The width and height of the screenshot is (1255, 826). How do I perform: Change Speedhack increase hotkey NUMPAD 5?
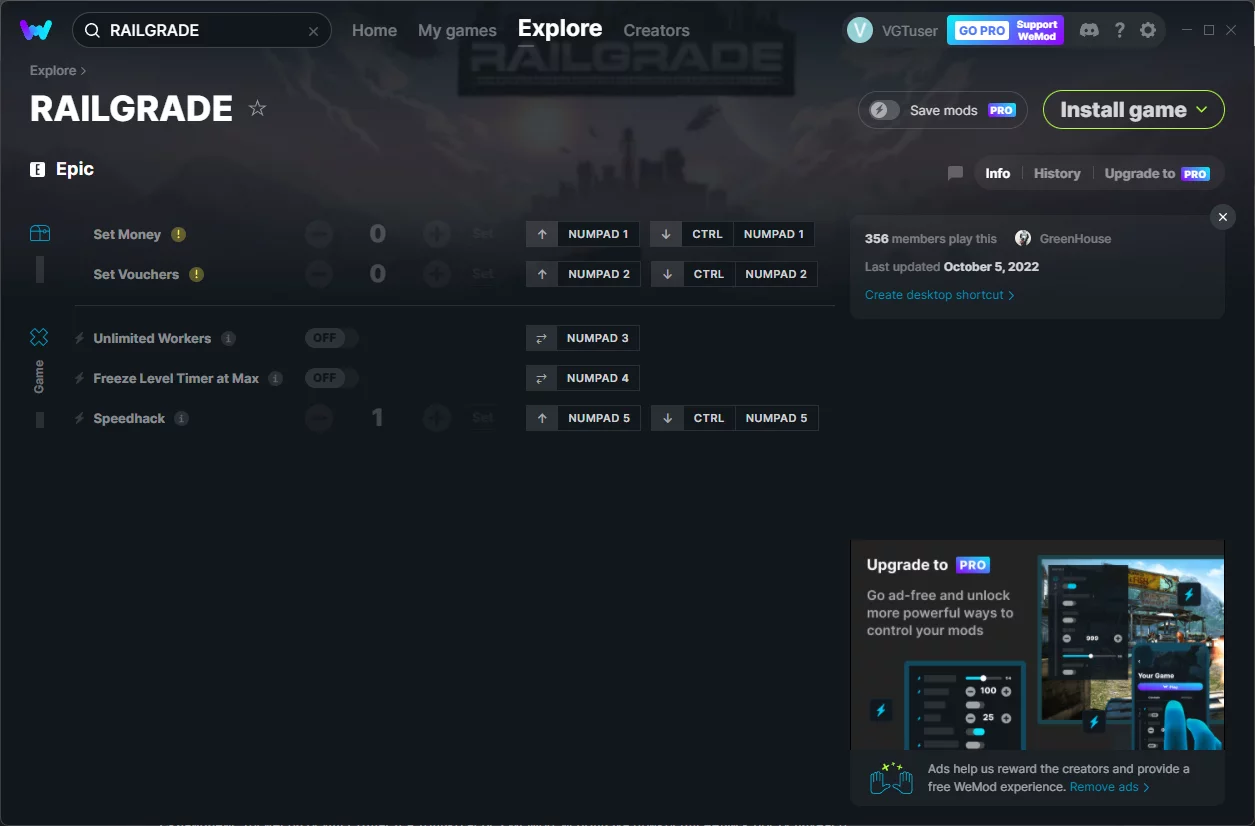click(x=583, y=418)
